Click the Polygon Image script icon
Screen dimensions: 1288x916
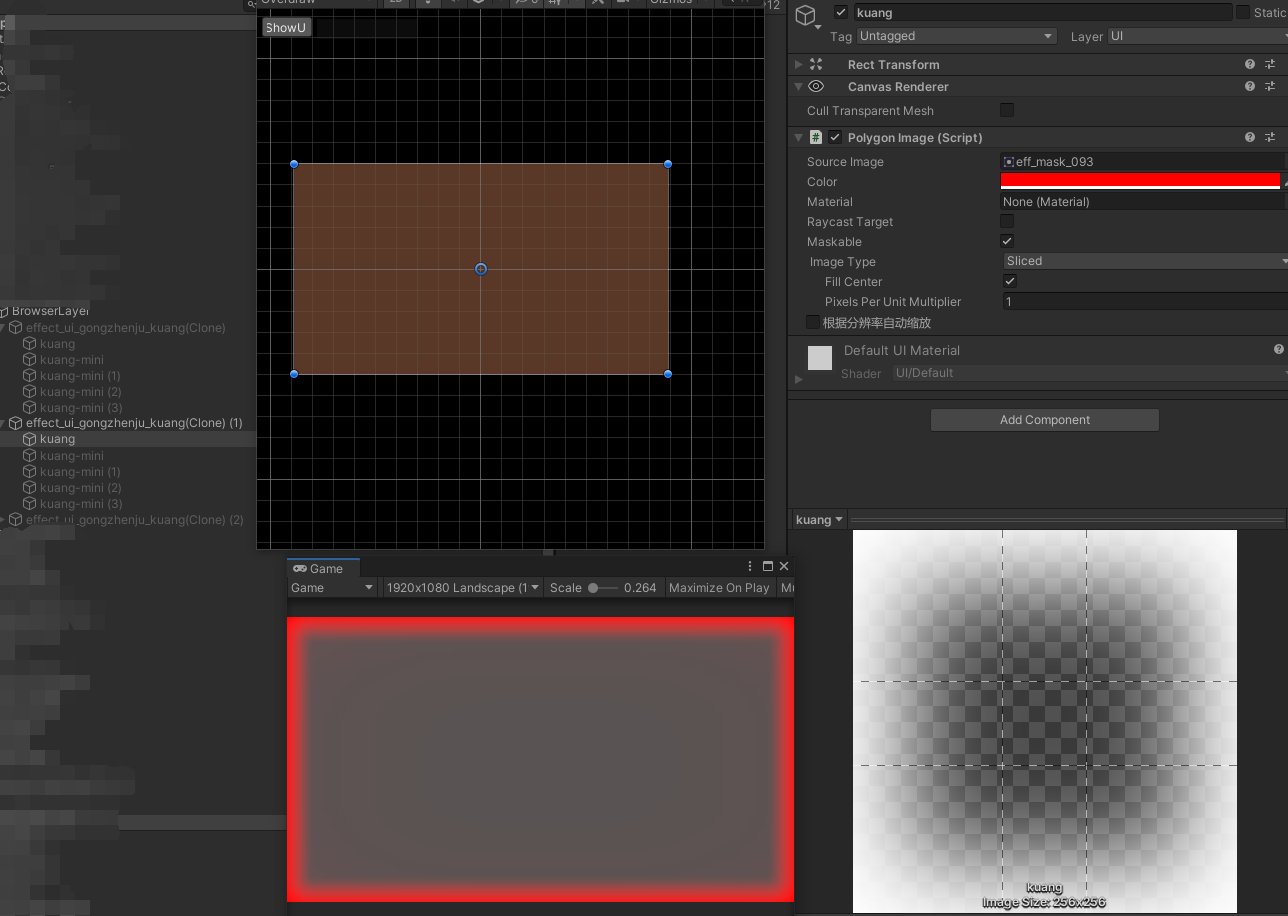(816, 138)
